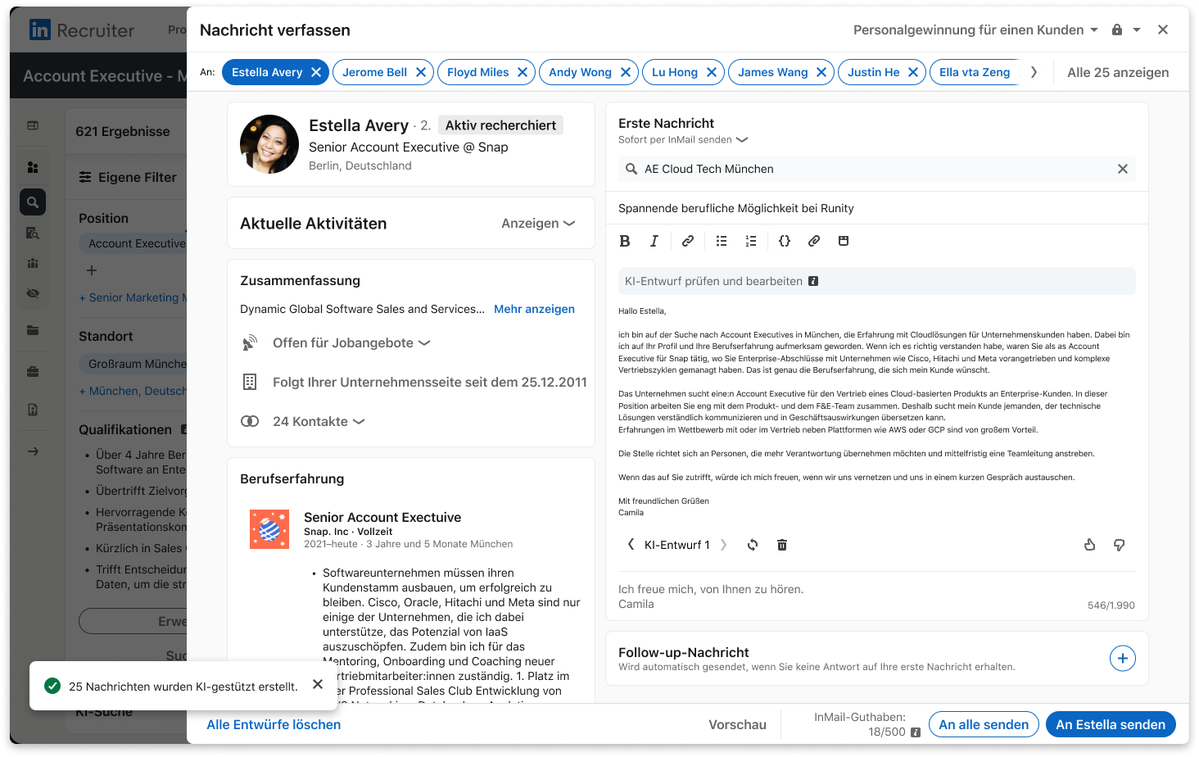Viewport: 1199px width, 757px height.
Task: Click An alle senden button
Action: coord(983,724)
